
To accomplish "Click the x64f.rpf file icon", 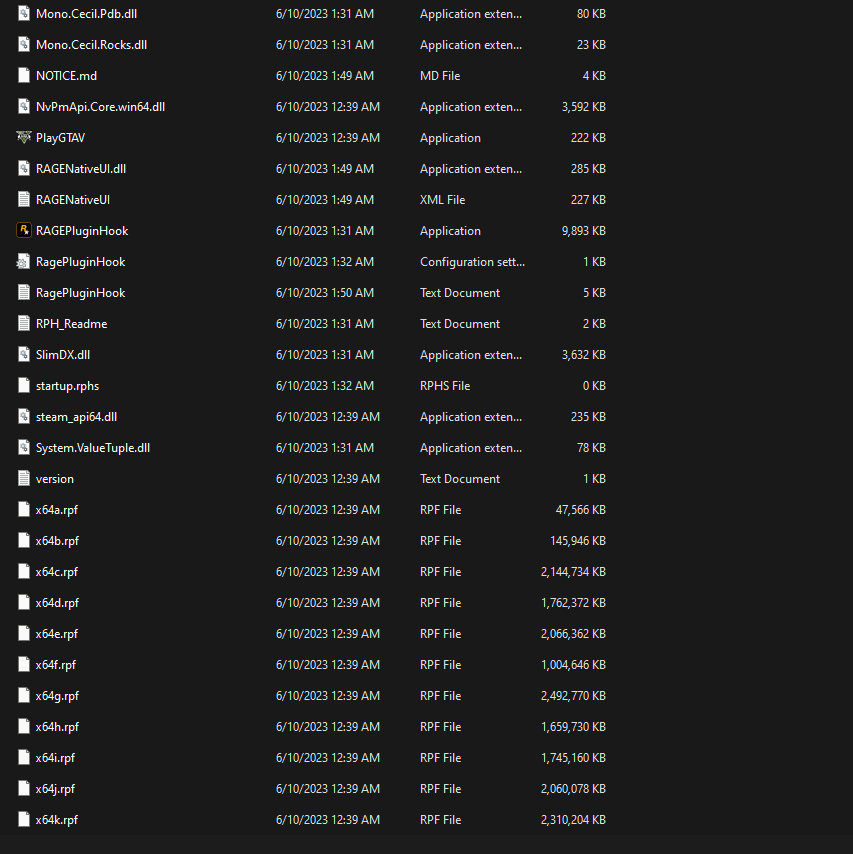I will pos(23,665).
